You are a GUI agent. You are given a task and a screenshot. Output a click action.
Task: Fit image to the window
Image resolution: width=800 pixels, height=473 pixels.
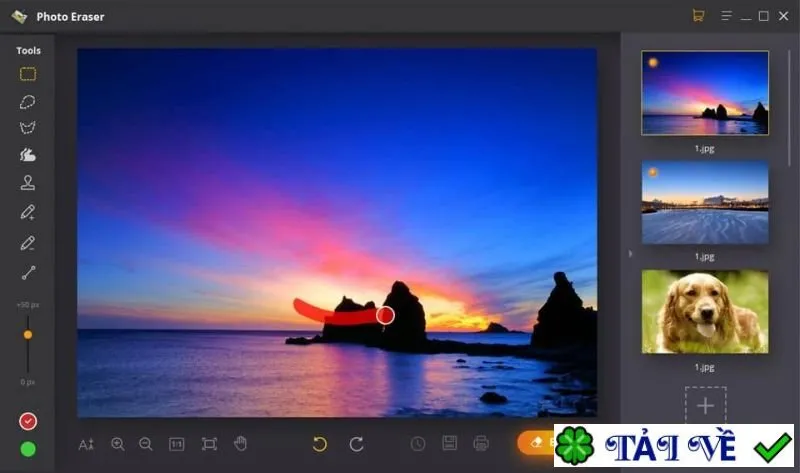click(x=209, y=444)
